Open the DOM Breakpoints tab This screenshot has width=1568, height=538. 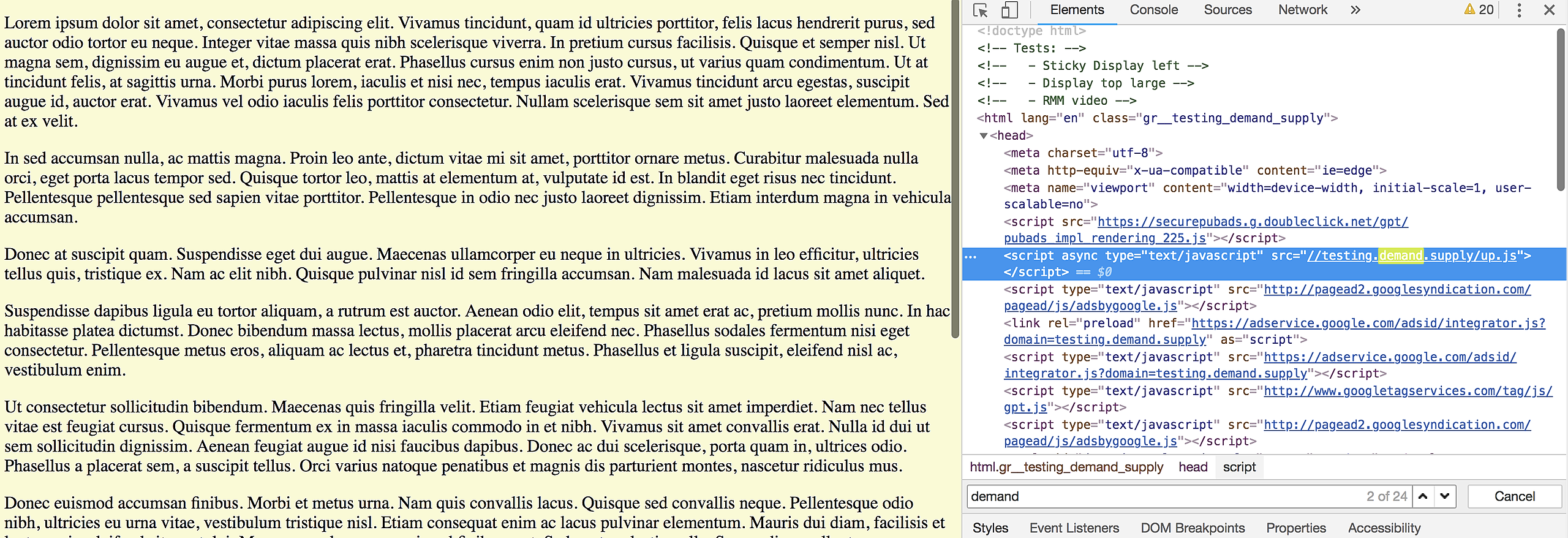click(x=1193, y=528)
